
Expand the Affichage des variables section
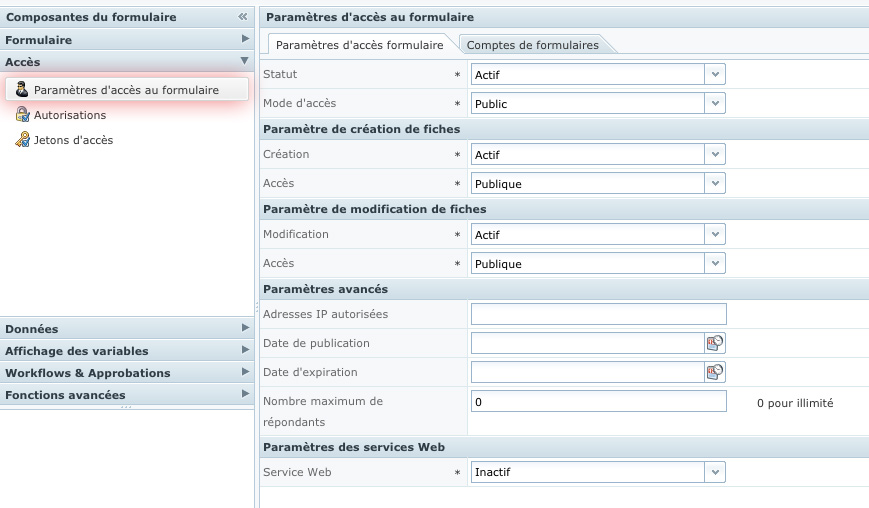245,350
